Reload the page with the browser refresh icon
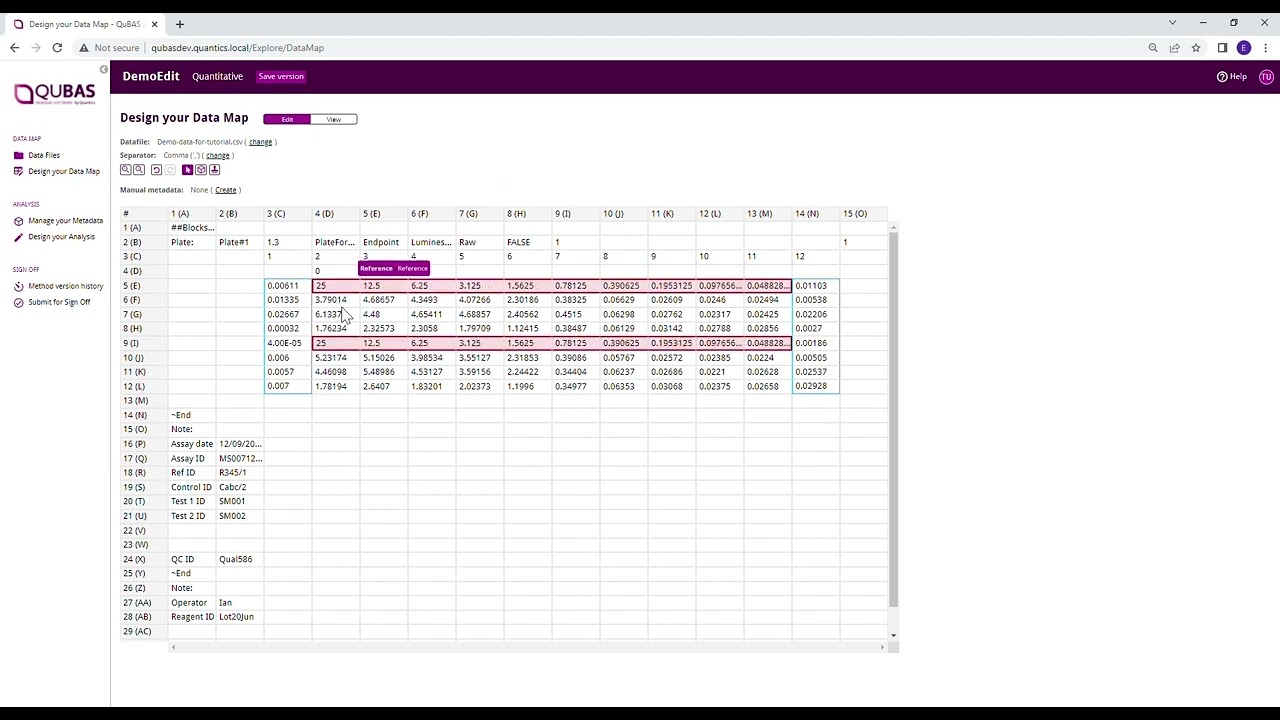 pyautogui.click(x=57, y=48)
